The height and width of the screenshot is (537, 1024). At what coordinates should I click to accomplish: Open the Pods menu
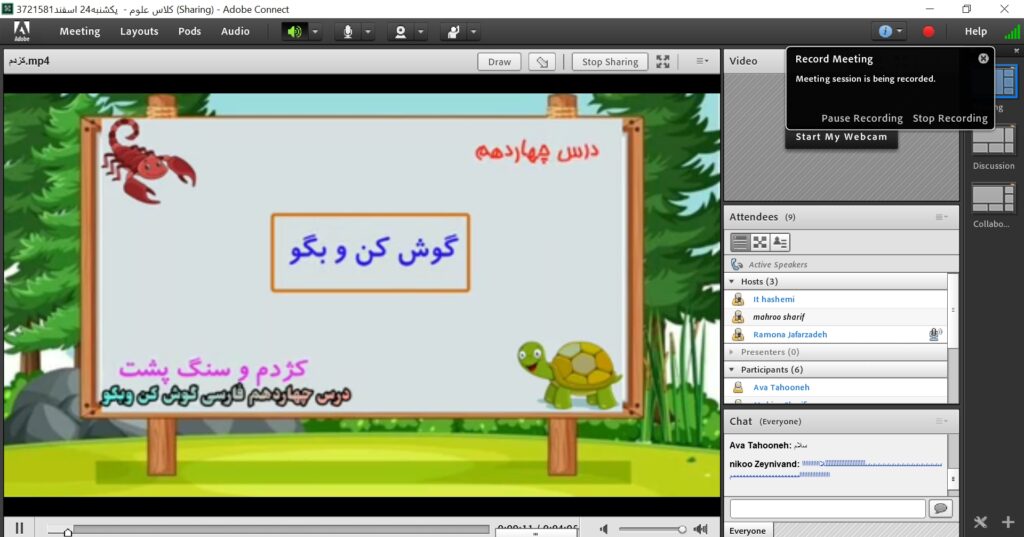[189, 31]
